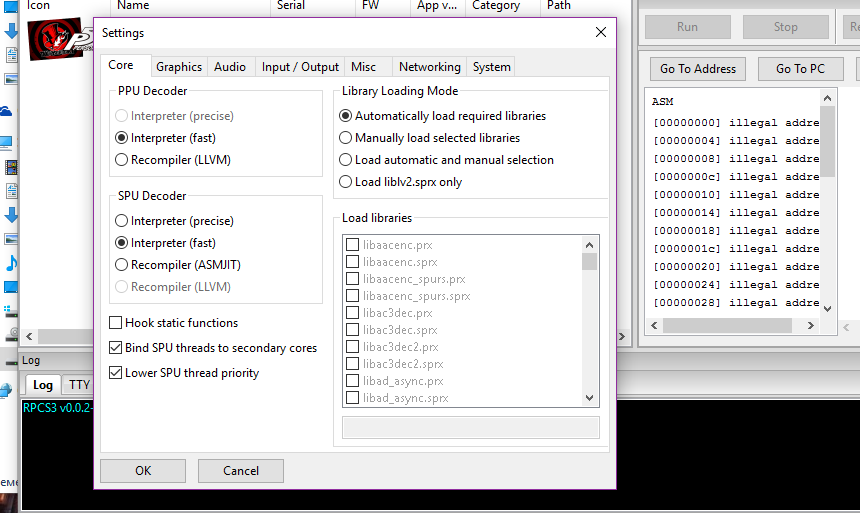Image resolution: width=860 pixels, height=513 pixels.
Task: Uncheck Bind SPU threads to secondary cores
Action: (116, 348)
